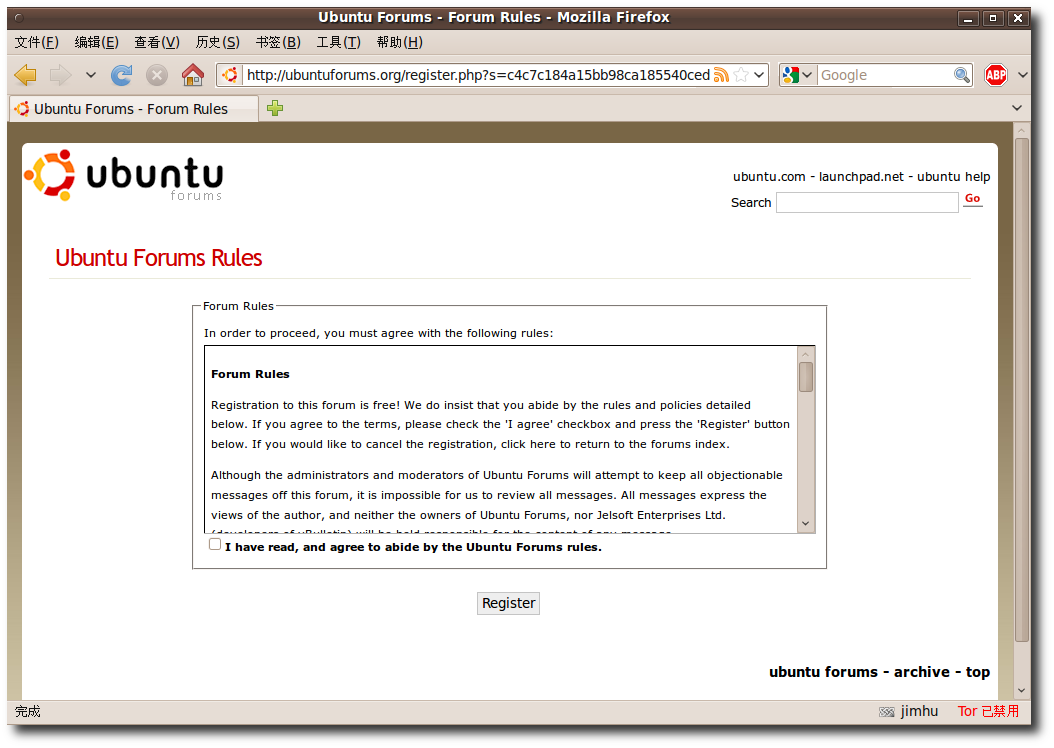
Task: Check the agree to Ubuntu Forums rules checkbox
Action: point(215,544)
